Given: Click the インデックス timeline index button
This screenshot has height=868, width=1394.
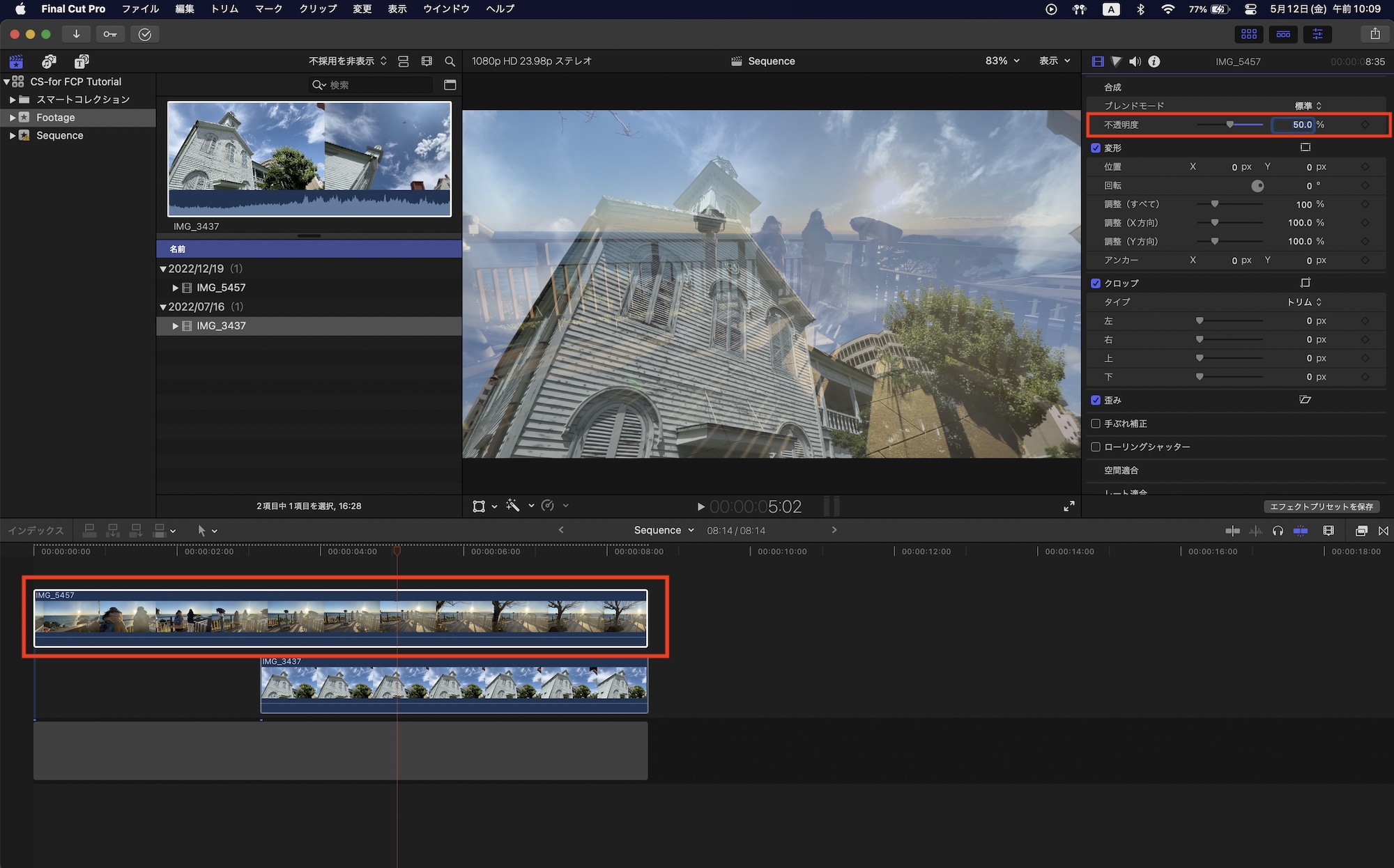Looking at the screenshot, I should click(x=36, y=531).
